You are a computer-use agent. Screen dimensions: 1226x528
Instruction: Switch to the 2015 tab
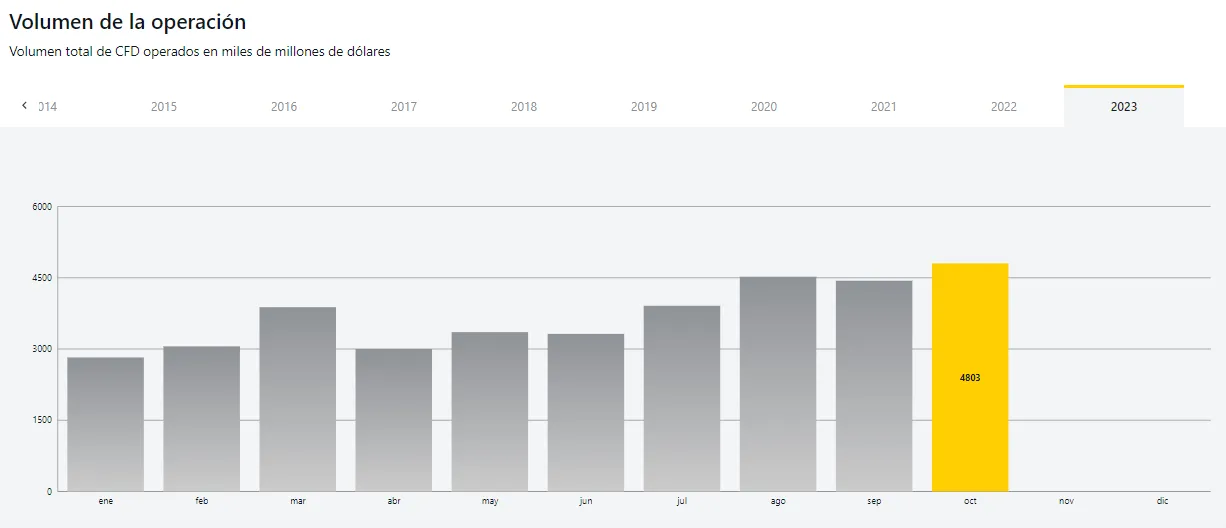pyautogui.click(x=164, y=107)
